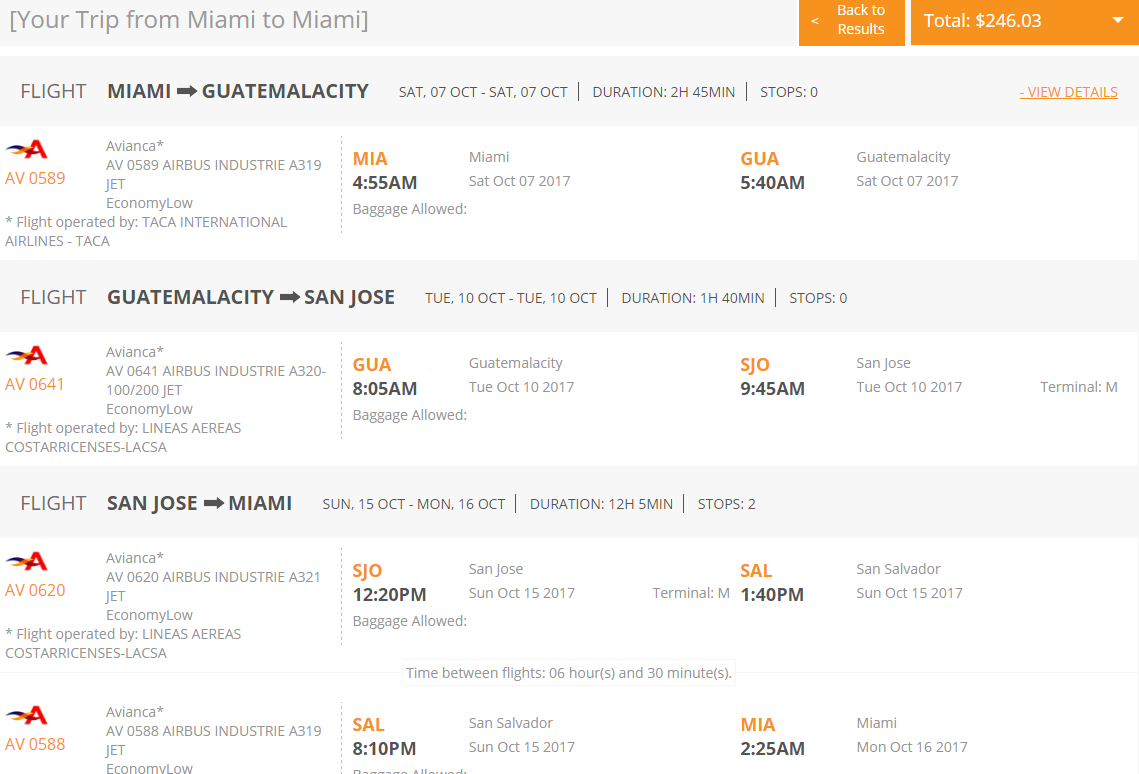
Task: Click the 'AV 0620 AIRBUS INDUSTRIE A321 JET' aircraft text
Action: tap(213, 587)
